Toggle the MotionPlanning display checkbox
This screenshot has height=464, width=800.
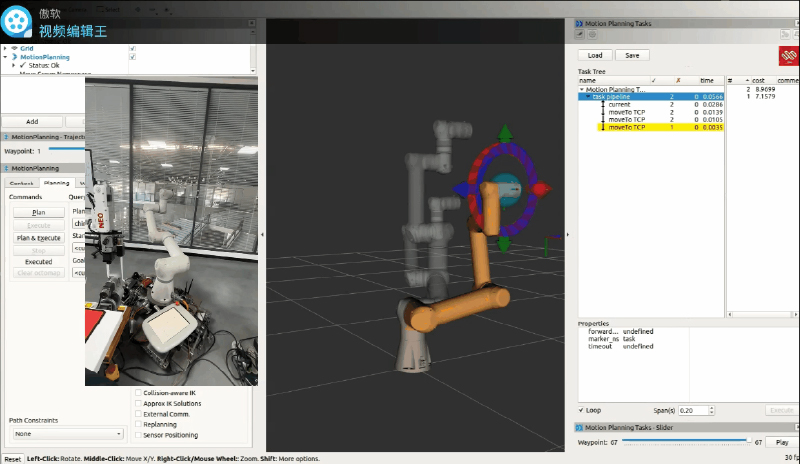133,57
